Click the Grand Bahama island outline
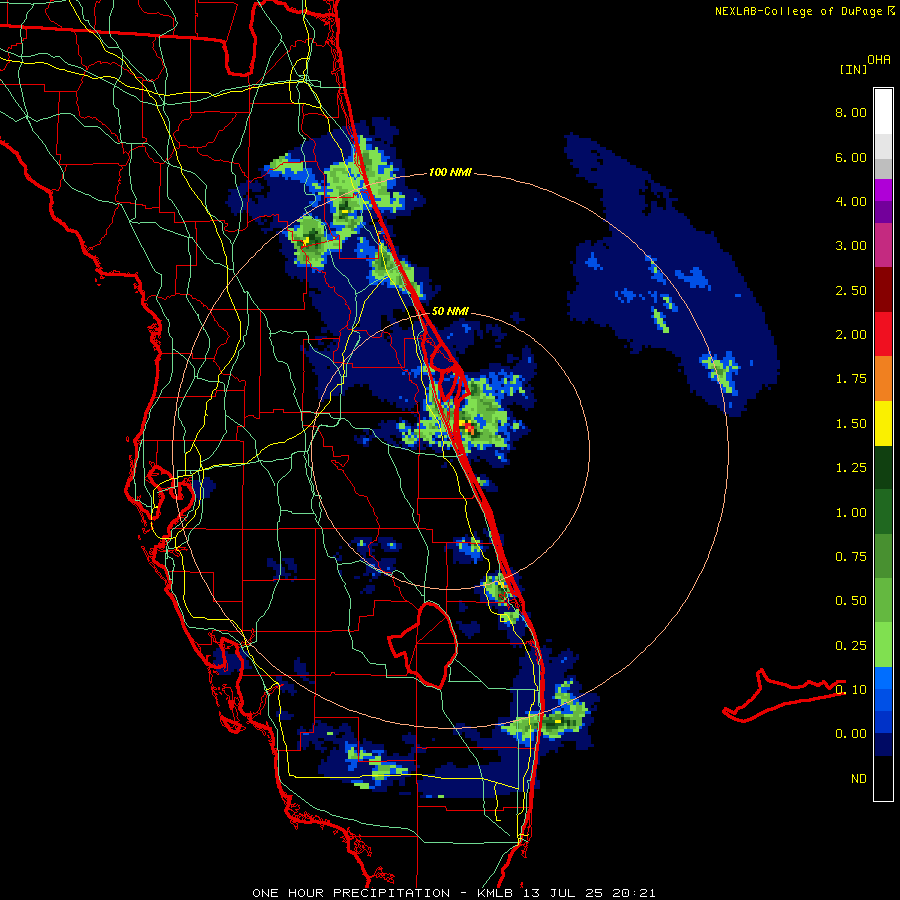This screenshot has height=900, width=900. [783, 695]
